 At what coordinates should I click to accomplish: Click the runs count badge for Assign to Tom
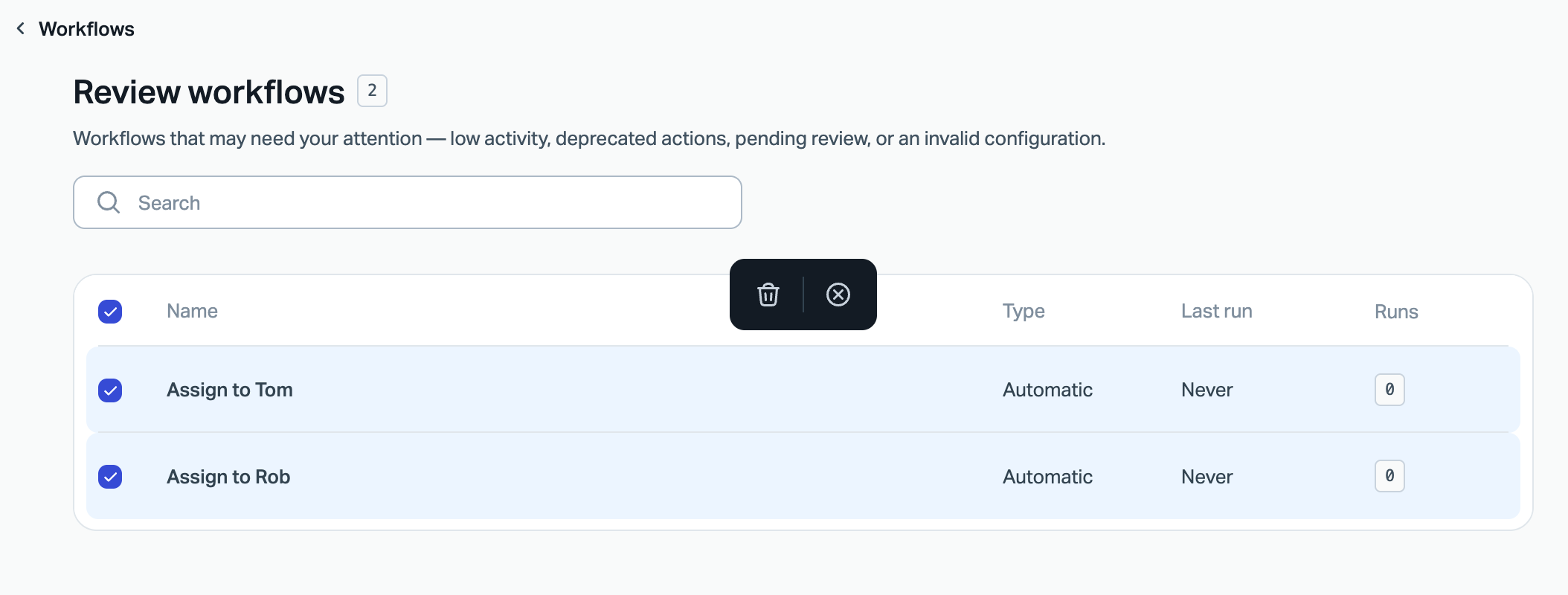pyautogui.click(x=1389, y=390)
